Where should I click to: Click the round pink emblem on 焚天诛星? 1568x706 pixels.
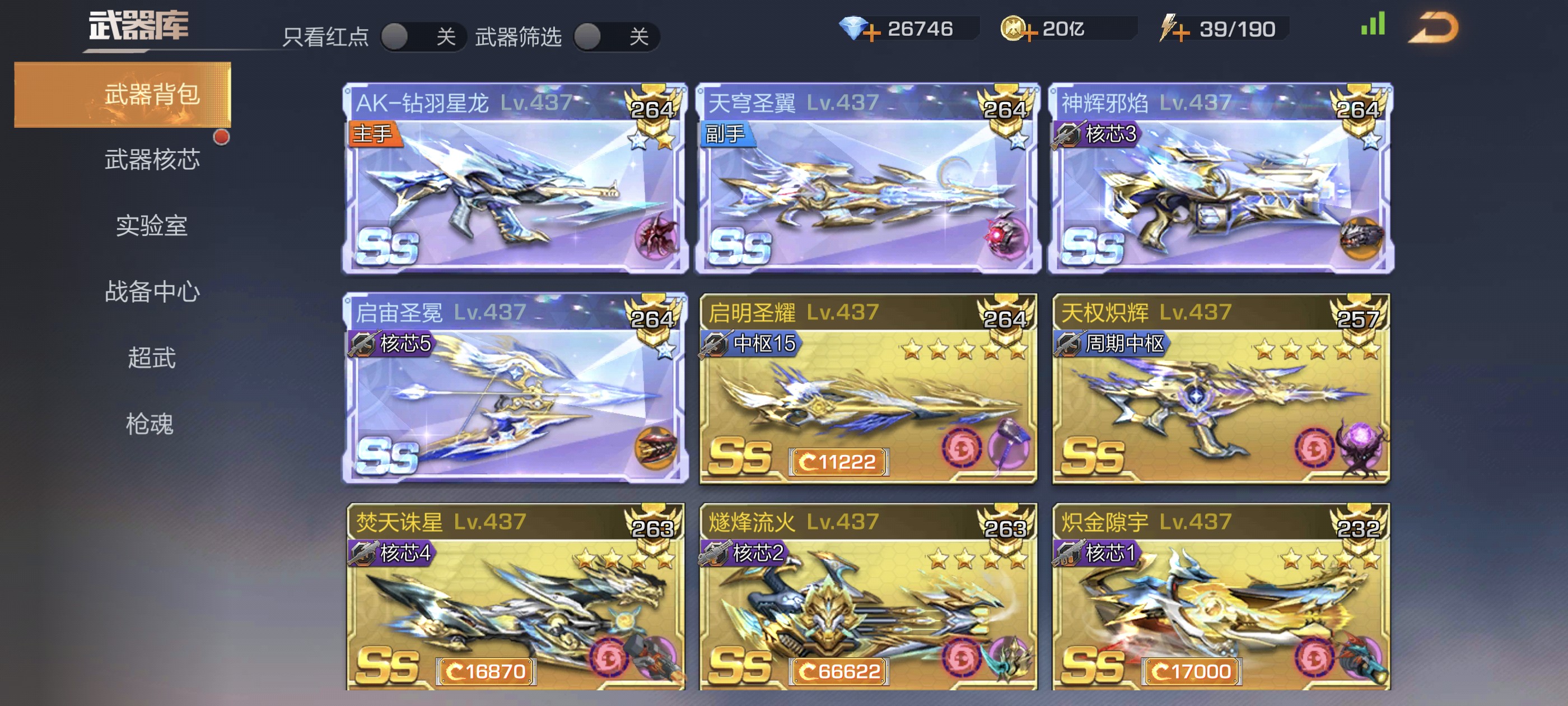click(608, 658)
